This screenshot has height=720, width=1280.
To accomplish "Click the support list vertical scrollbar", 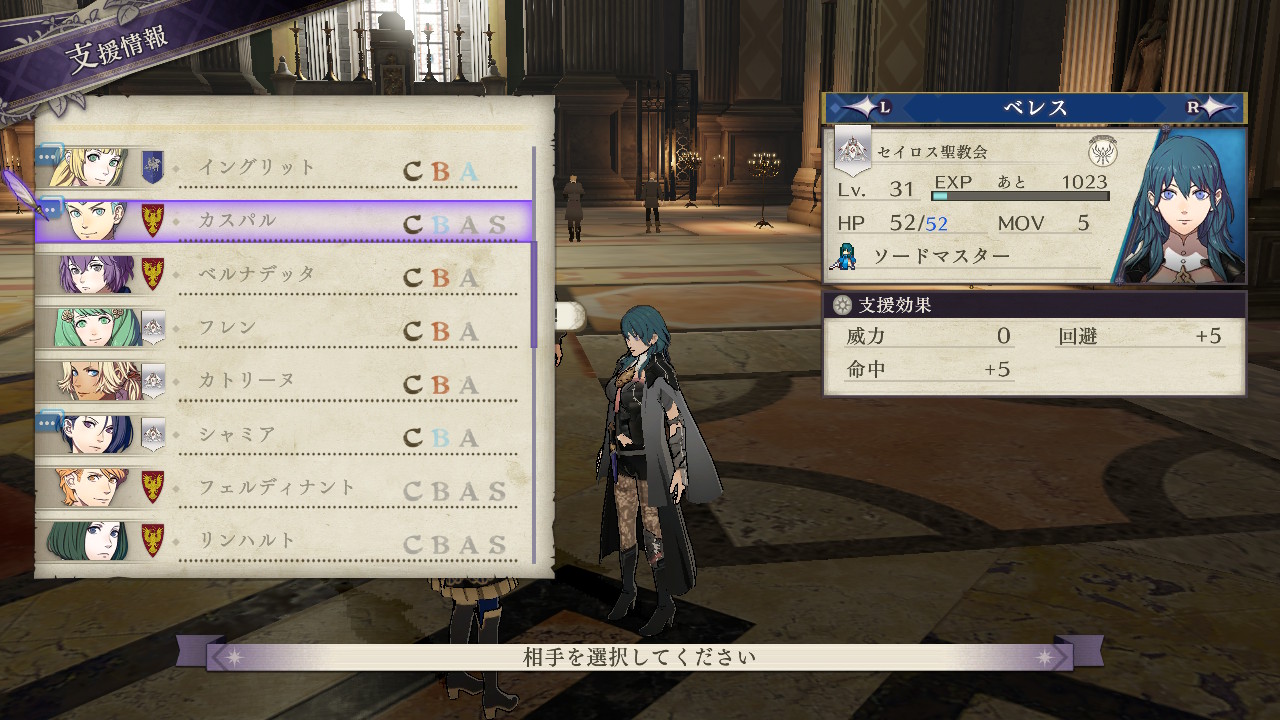I will (x=534, y=355).
